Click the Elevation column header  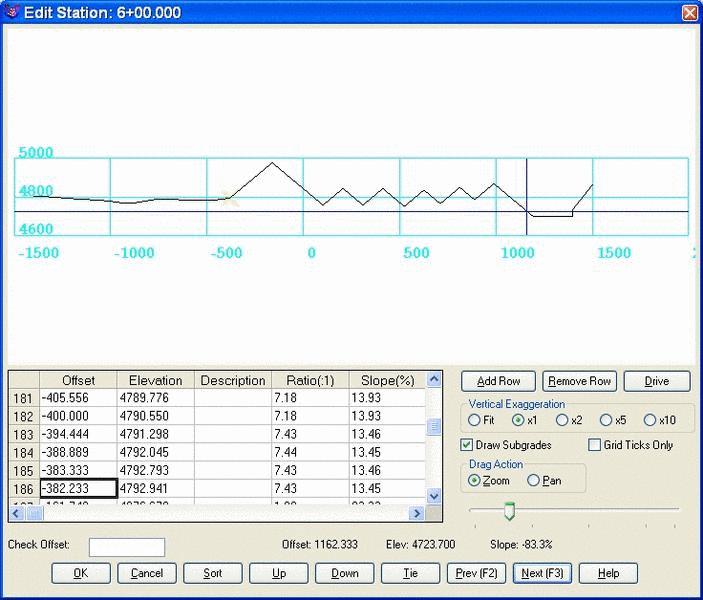[x=156, y=380]
